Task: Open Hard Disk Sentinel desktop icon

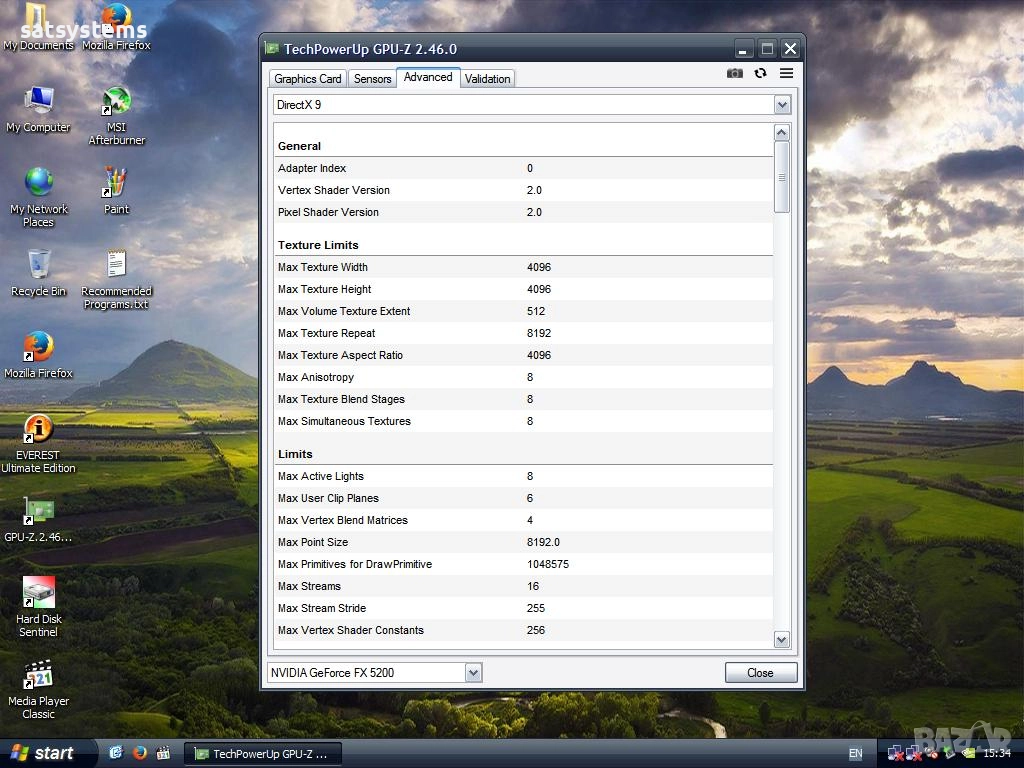Action: 38,593
